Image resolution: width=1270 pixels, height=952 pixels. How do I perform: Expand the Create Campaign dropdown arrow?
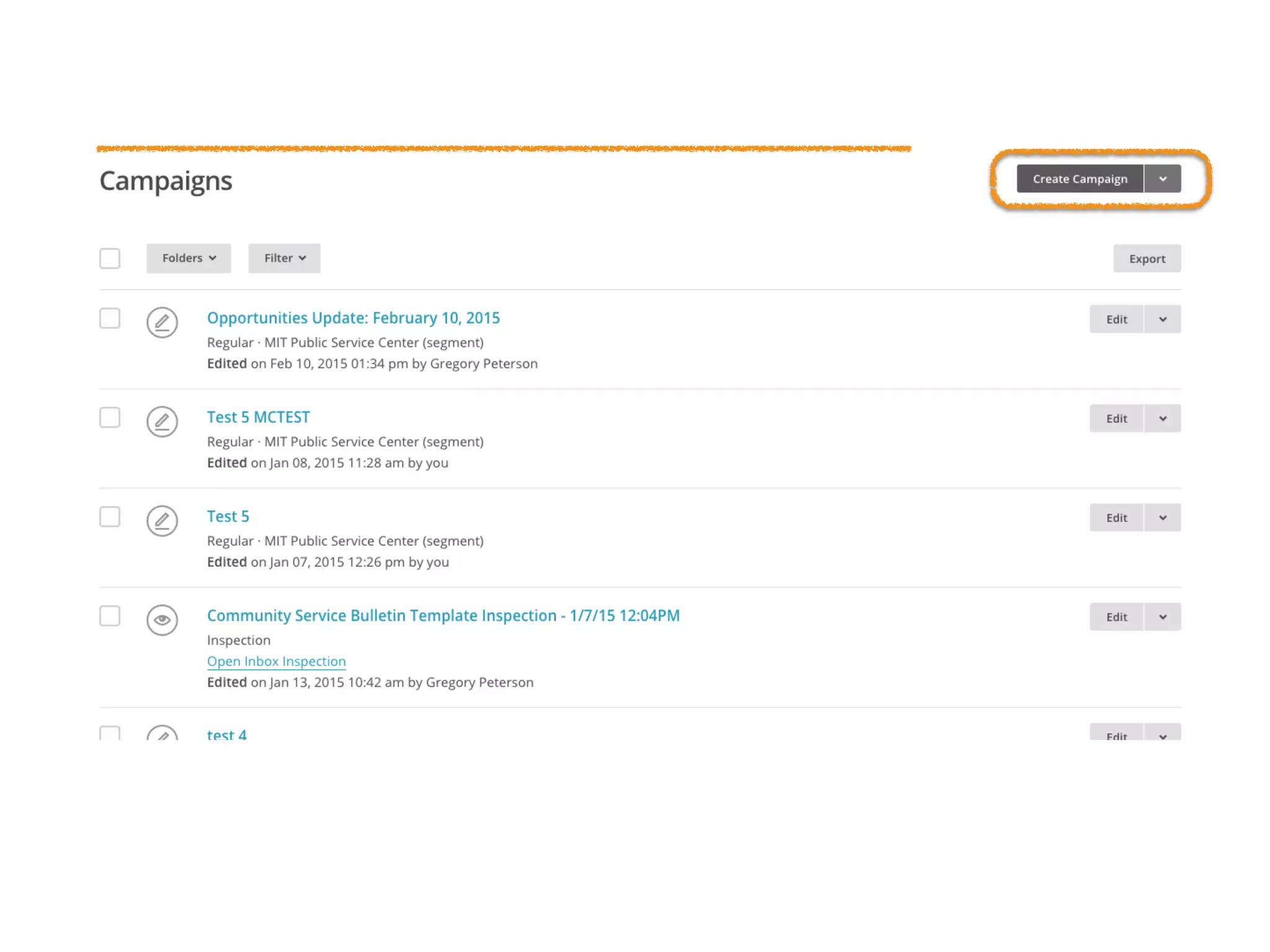pos(1163,179)
